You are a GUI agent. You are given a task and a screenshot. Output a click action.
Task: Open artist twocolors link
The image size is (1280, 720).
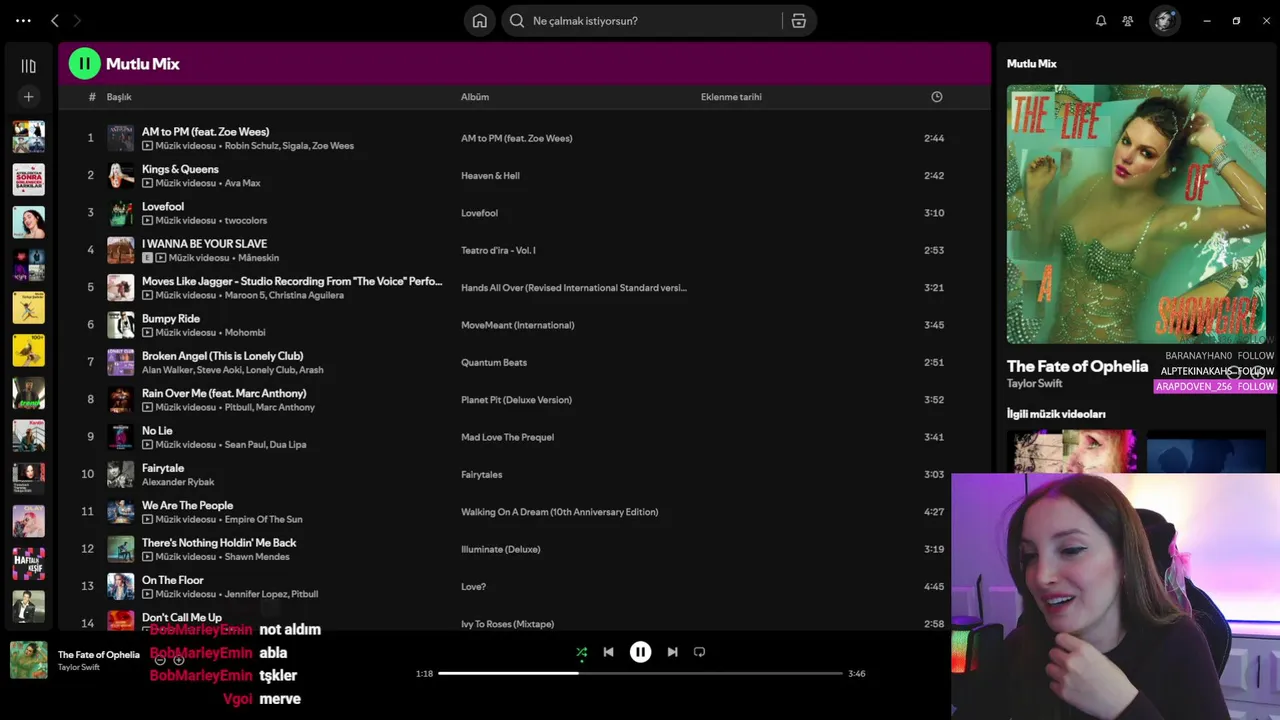(x=246, y=221)
